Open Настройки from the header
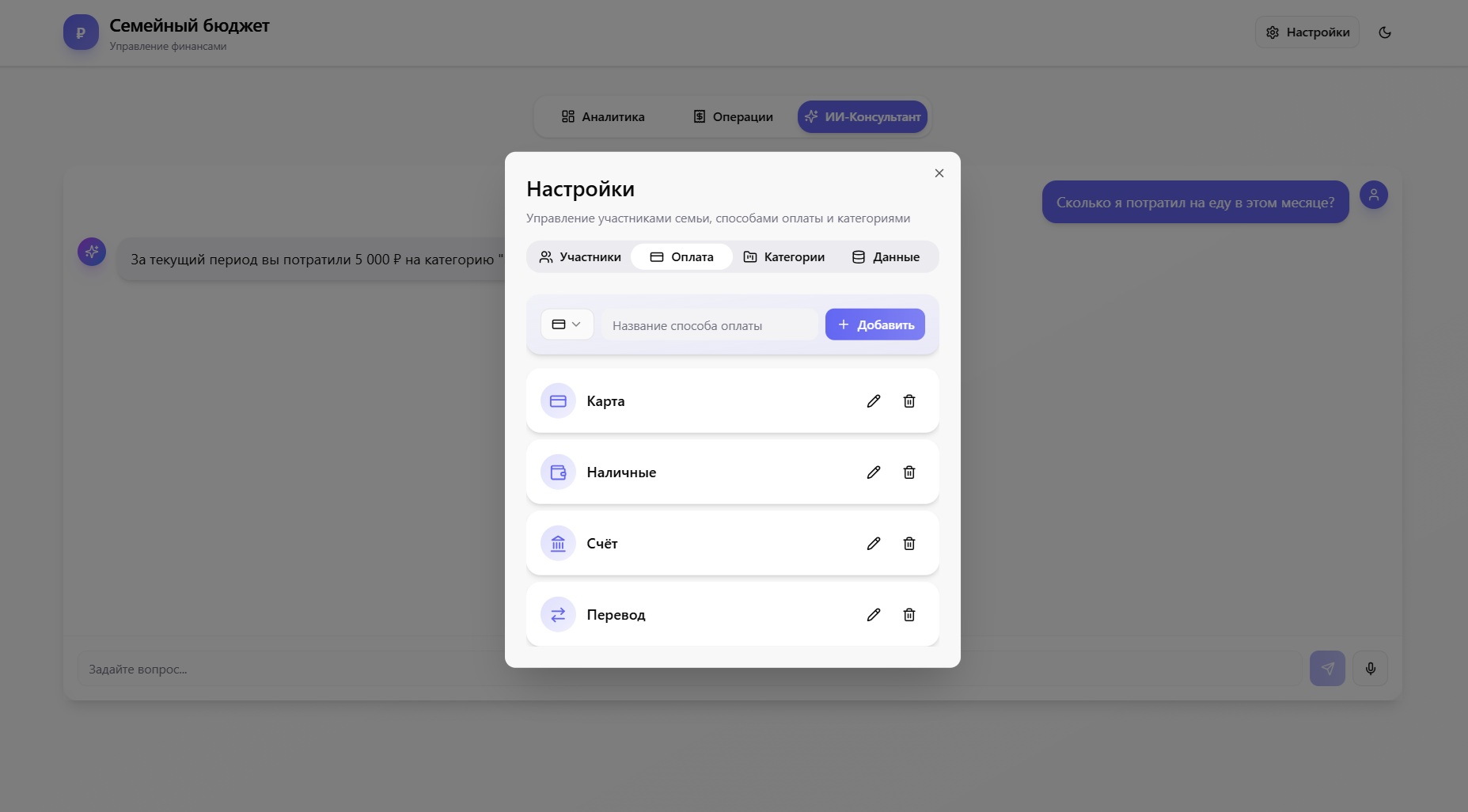Viewport: 1468px width, 812px height. coord(1307,32)
